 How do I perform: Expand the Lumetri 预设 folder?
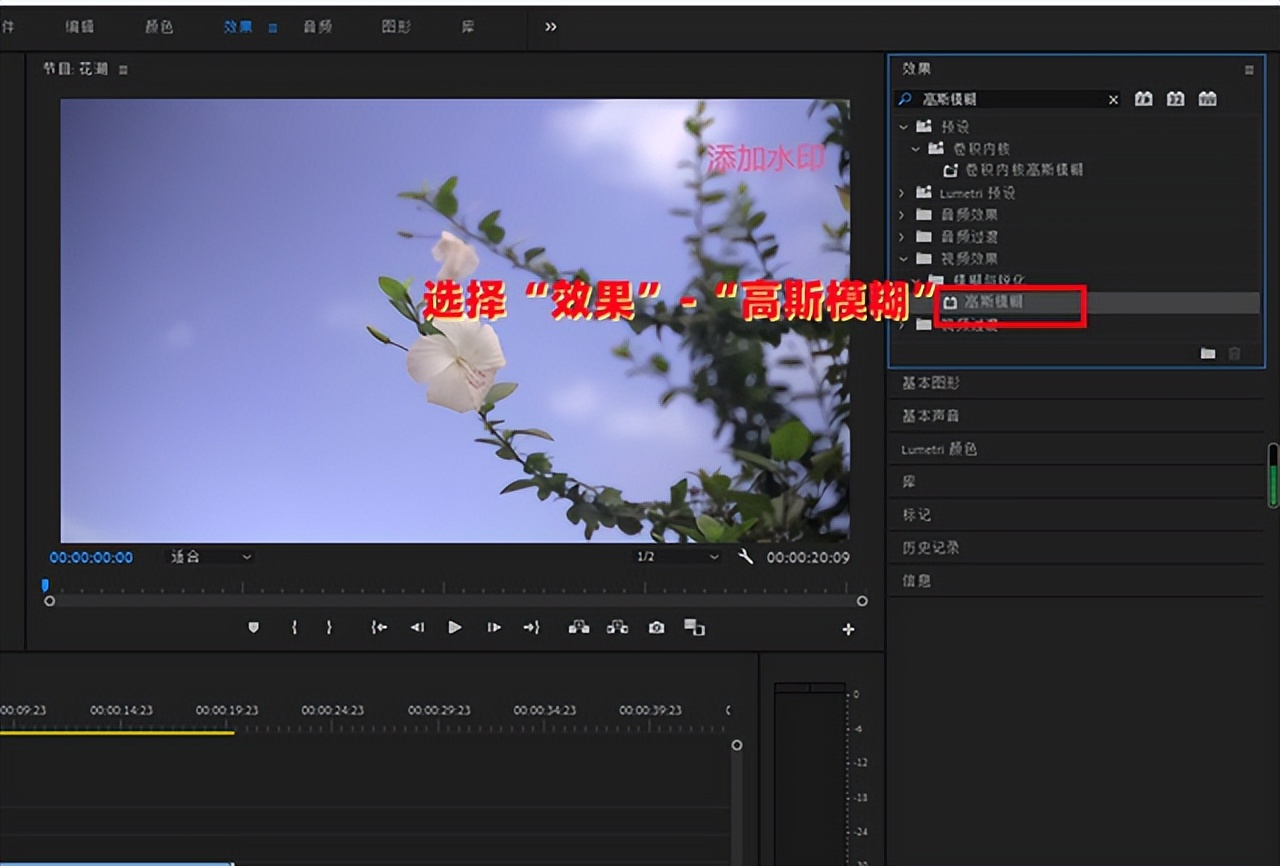pos(902,193)
